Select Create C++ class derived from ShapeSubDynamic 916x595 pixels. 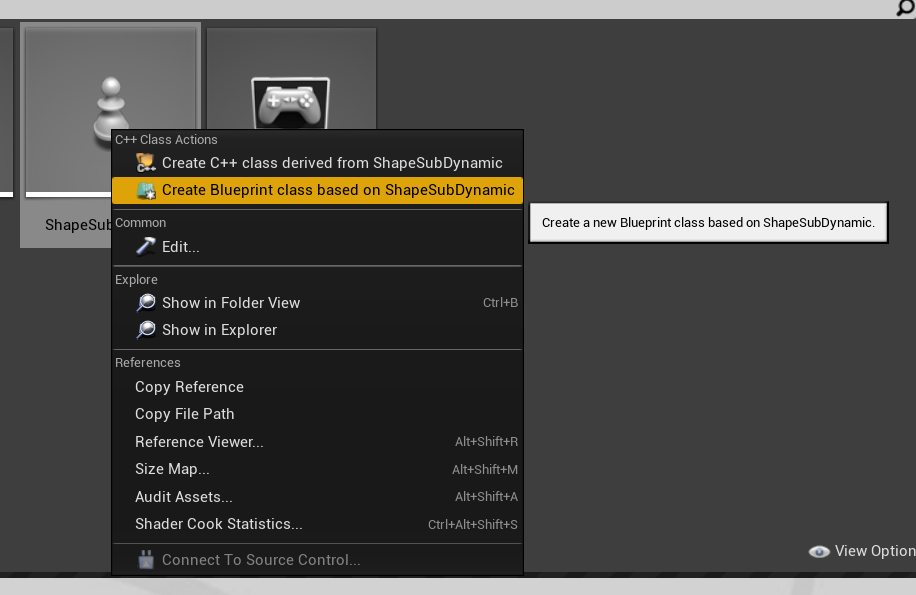317,163
